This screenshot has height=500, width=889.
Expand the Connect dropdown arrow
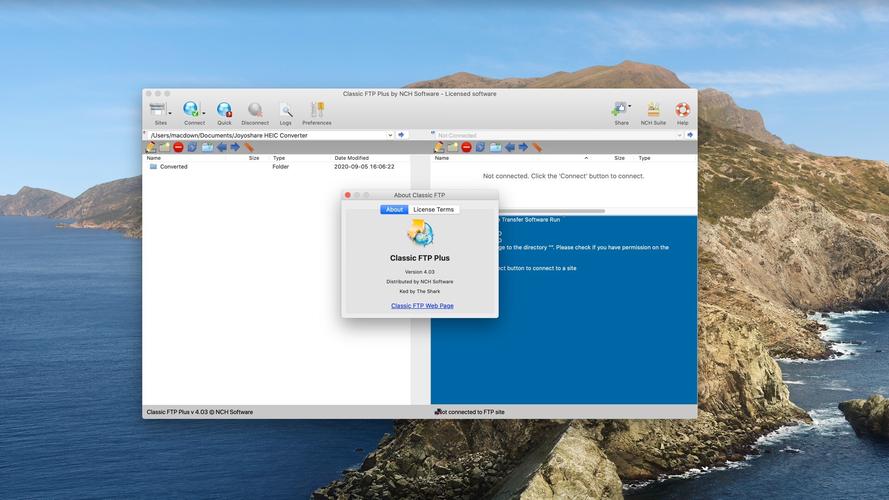[x=204, y=113]
